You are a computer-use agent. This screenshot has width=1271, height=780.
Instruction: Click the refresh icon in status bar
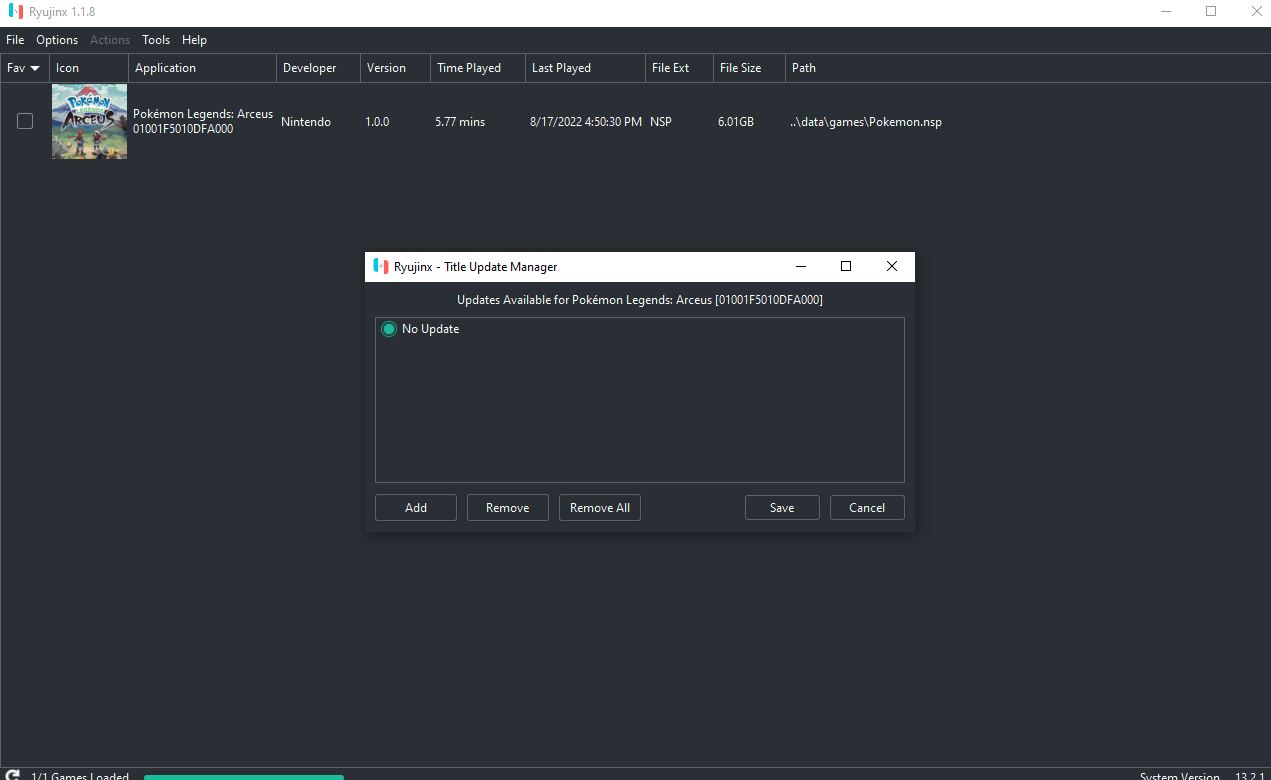click(x=13, y=775)
